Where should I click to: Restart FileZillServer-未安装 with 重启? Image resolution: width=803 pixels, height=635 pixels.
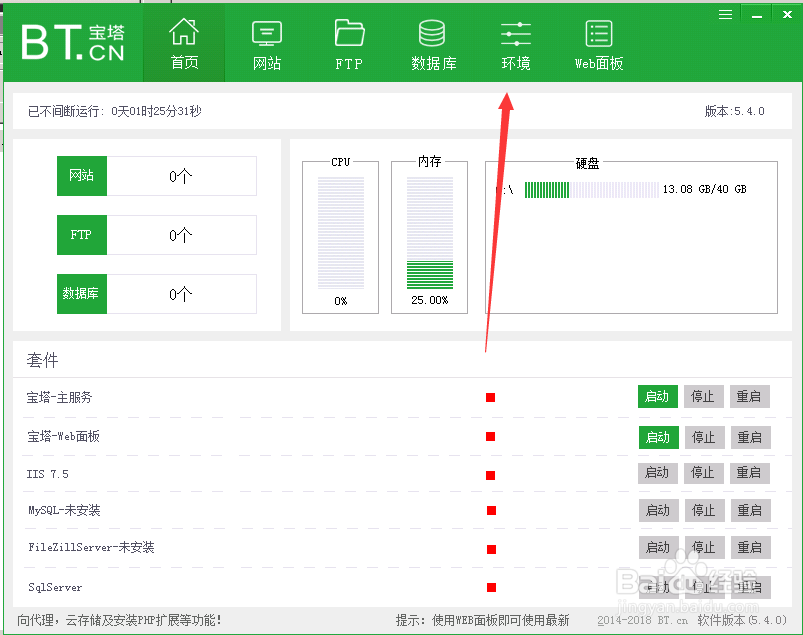click(751, 547)
